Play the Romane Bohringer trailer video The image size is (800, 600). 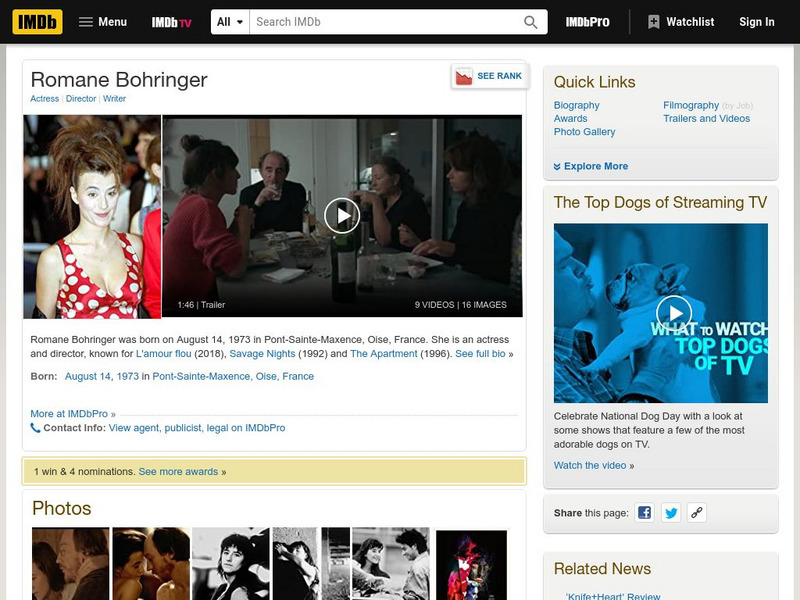click(344, 214)
